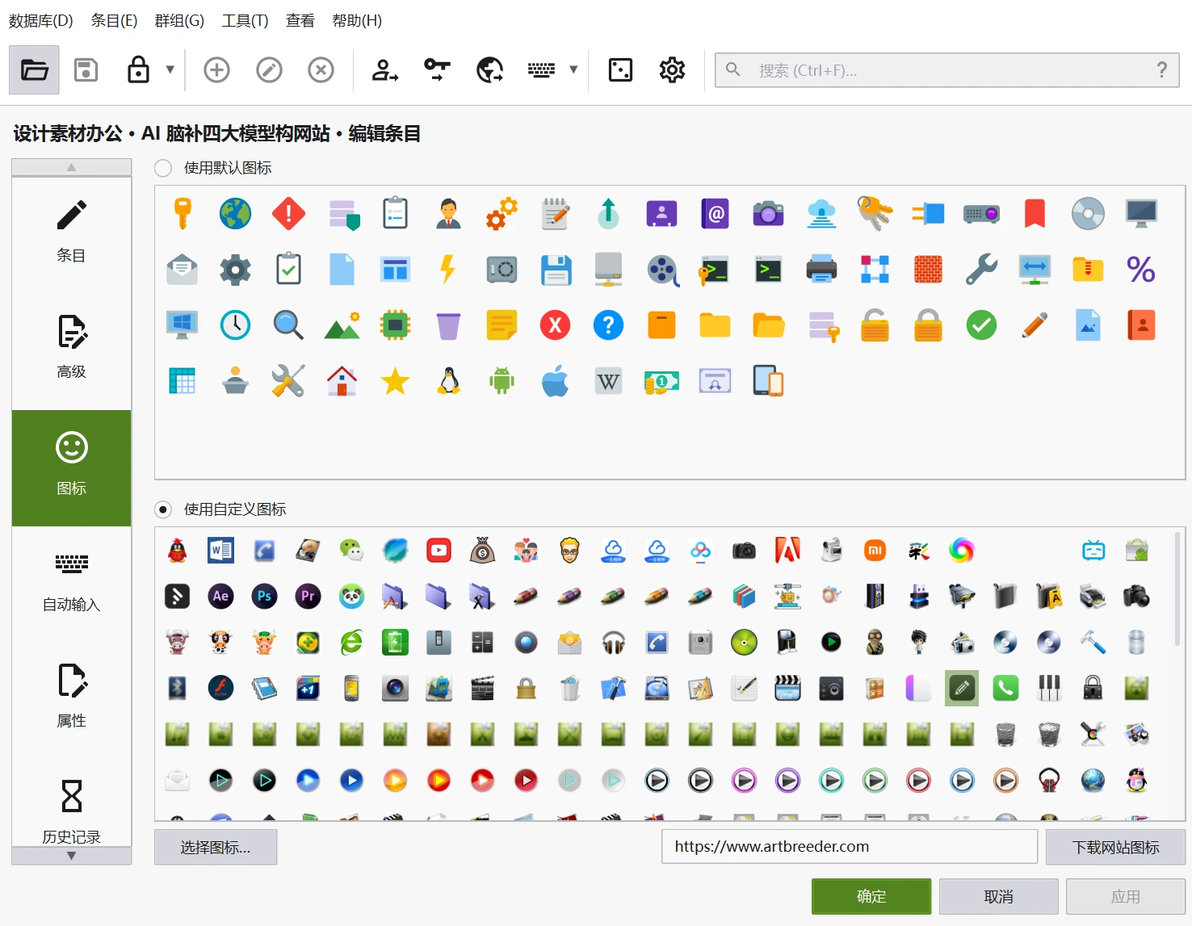The height and width of the screenshot is (926, 1192).
Task: Click the 取消 button
Action: (x=998, y=896)
